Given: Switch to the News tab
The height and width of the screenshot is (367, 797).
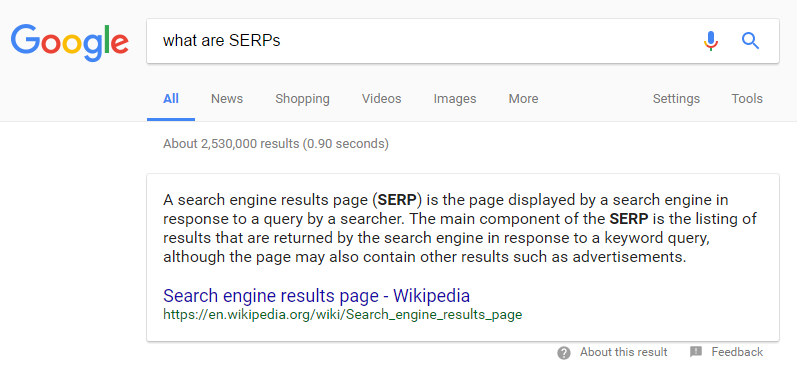Looking at the screenshot, I should (x=227, y=99).
